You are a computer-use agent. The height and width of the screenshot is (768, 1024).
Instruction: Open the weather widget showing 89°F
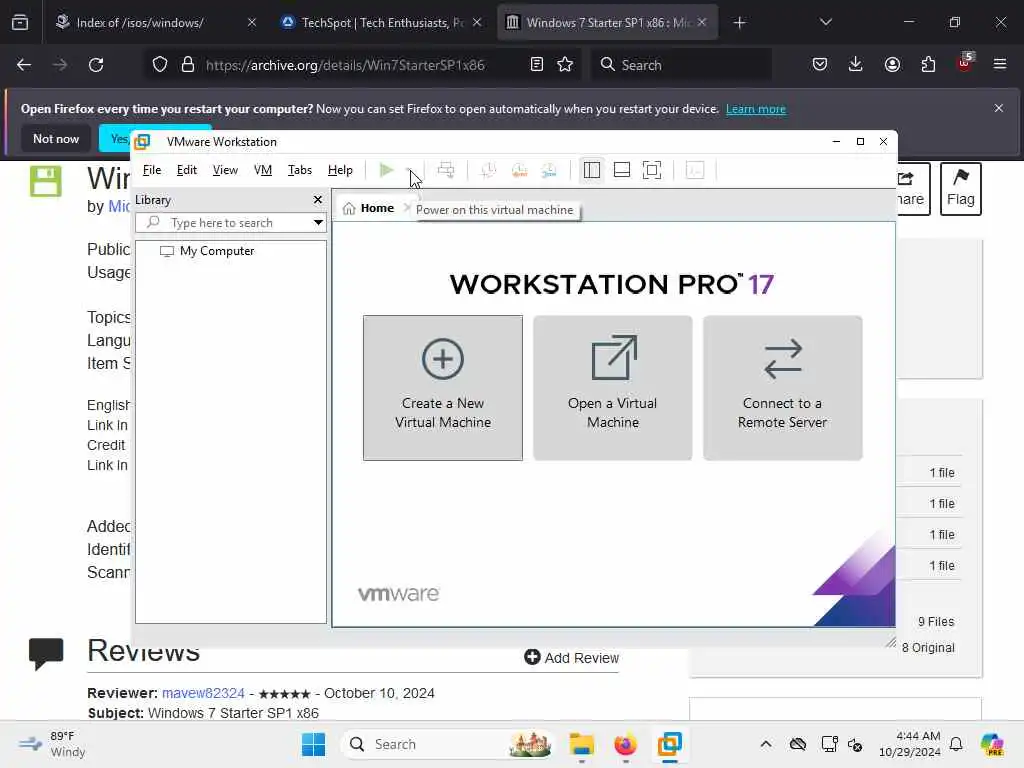(52, 744)
